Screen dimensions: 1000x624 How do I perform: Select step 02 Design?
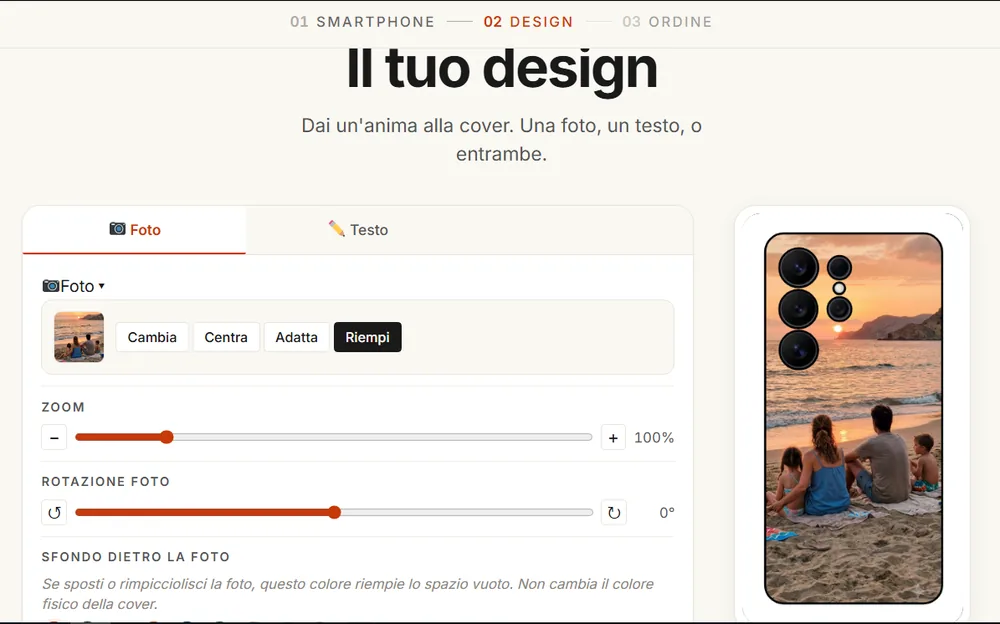click(528, 22)
